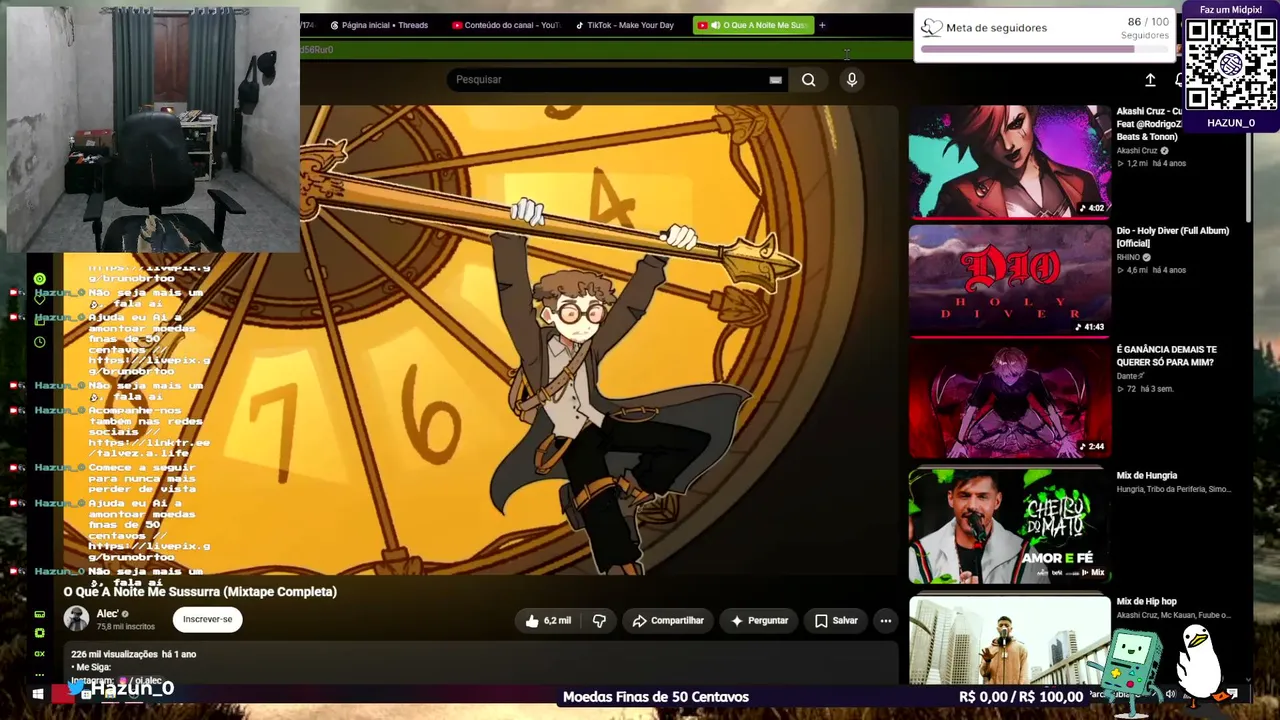Mute the audio icon on the active tab
This screenshot has height=720, width=1280.
[x=715, y=25]
